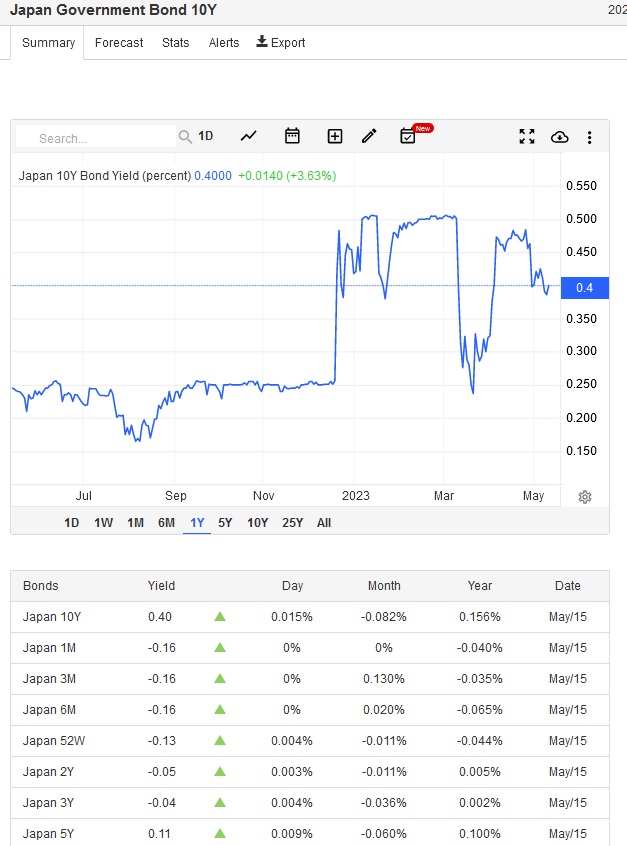Click the chart Search input field

tap(96, 138)
